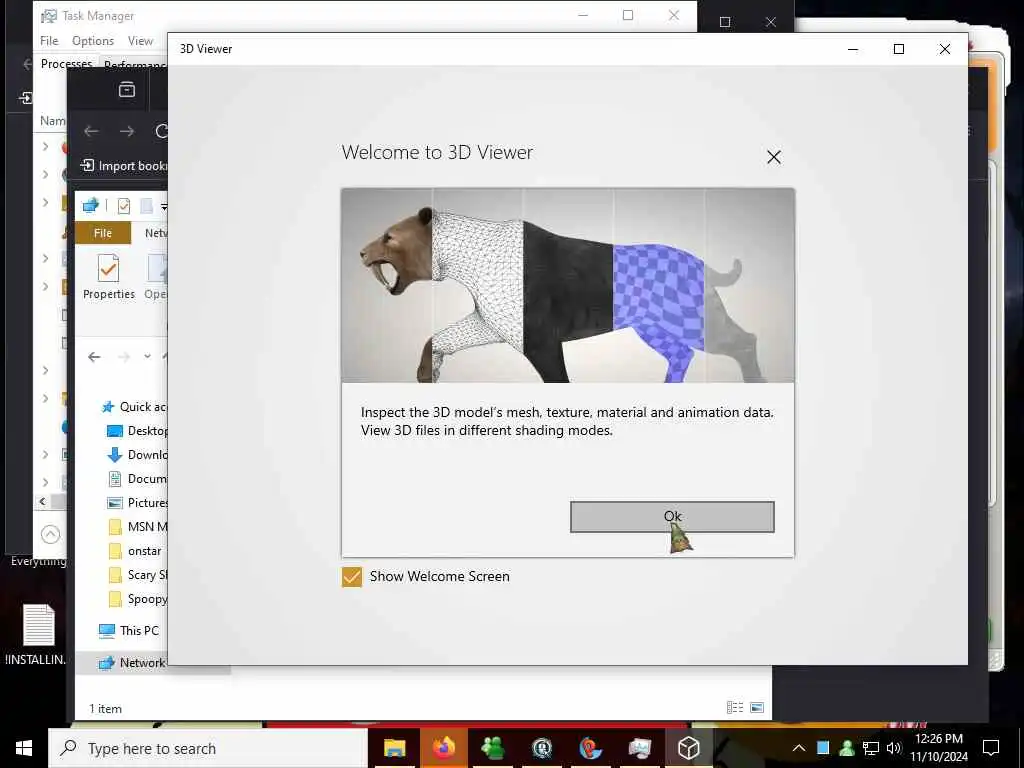Screen dimensions: 1024x768
Task: Open the clock showing 12:26 PM
Action: (938, 748)
